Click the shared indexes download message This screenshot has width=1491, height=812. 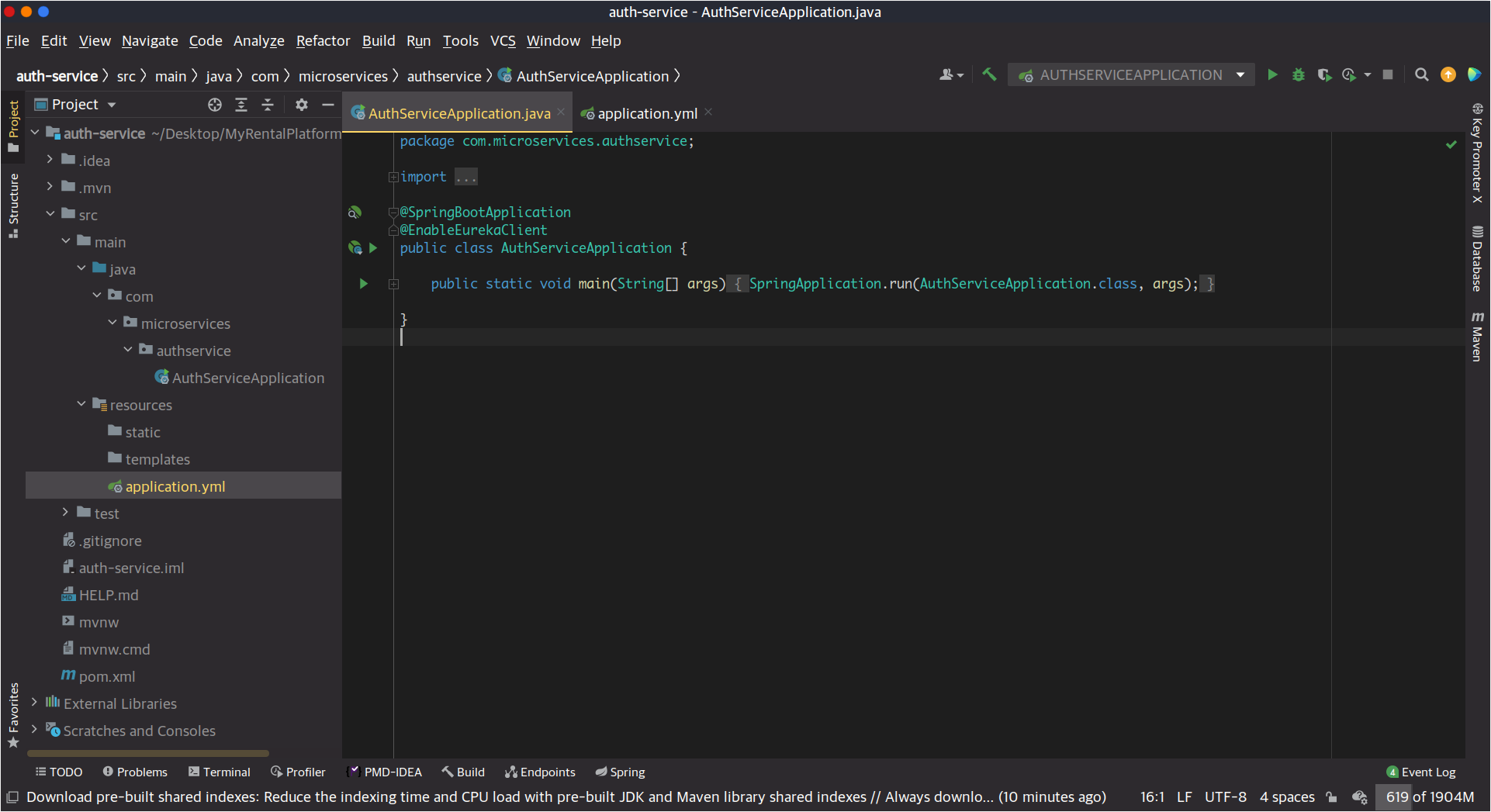543,796
